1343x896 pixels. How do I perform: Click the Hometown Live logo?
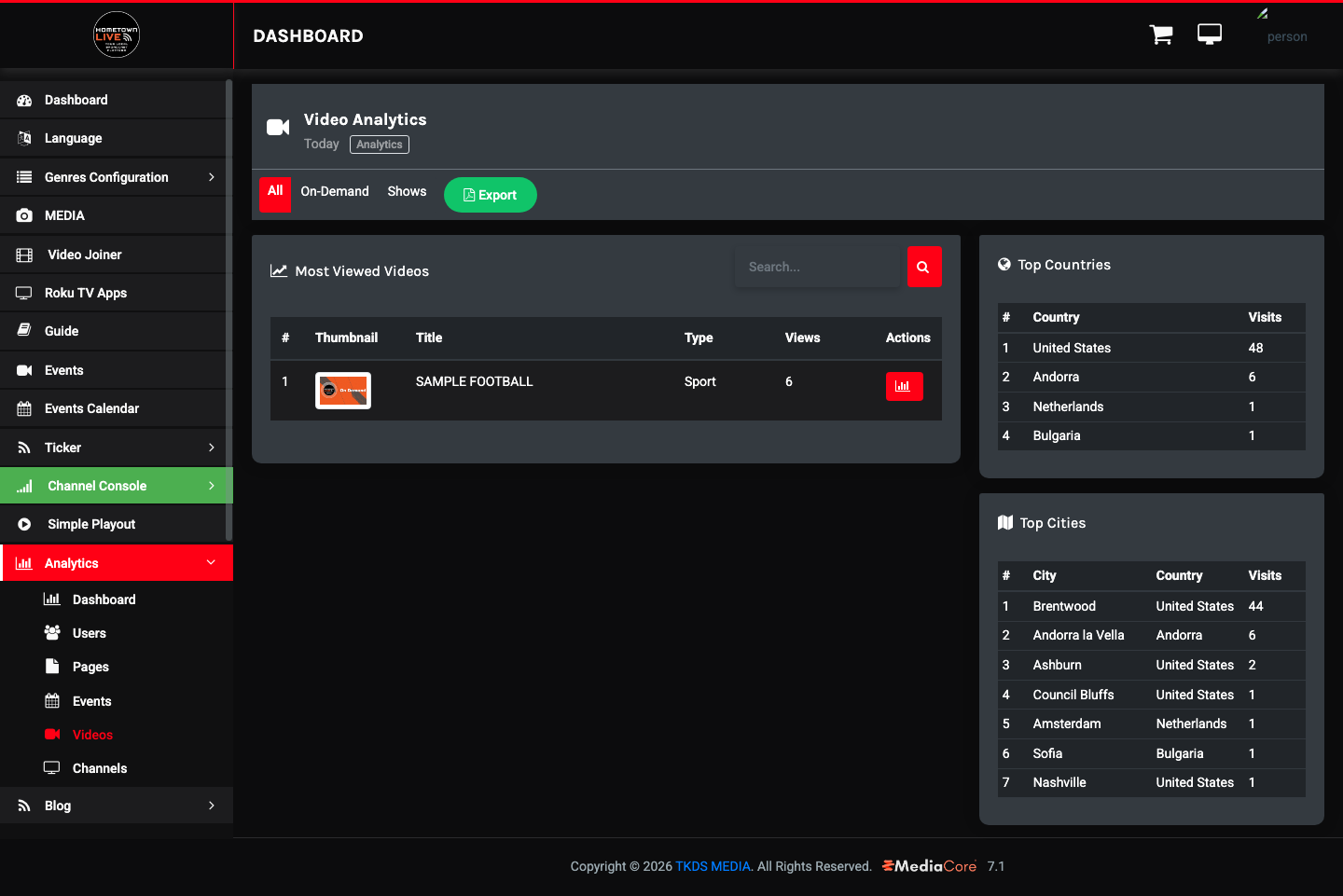(x=117, y=35)
